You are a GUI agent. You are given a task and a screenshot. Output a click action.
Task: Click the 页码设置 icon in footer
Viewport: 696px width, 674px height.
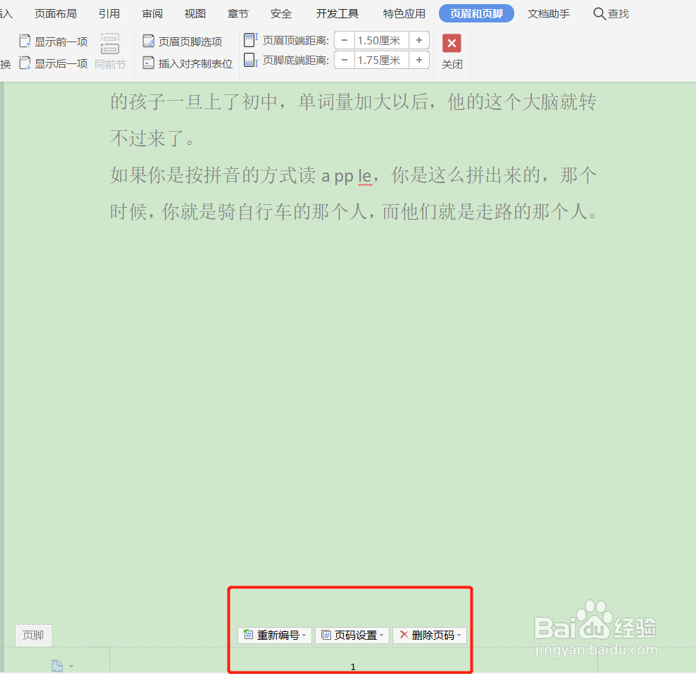pos(326,635)
